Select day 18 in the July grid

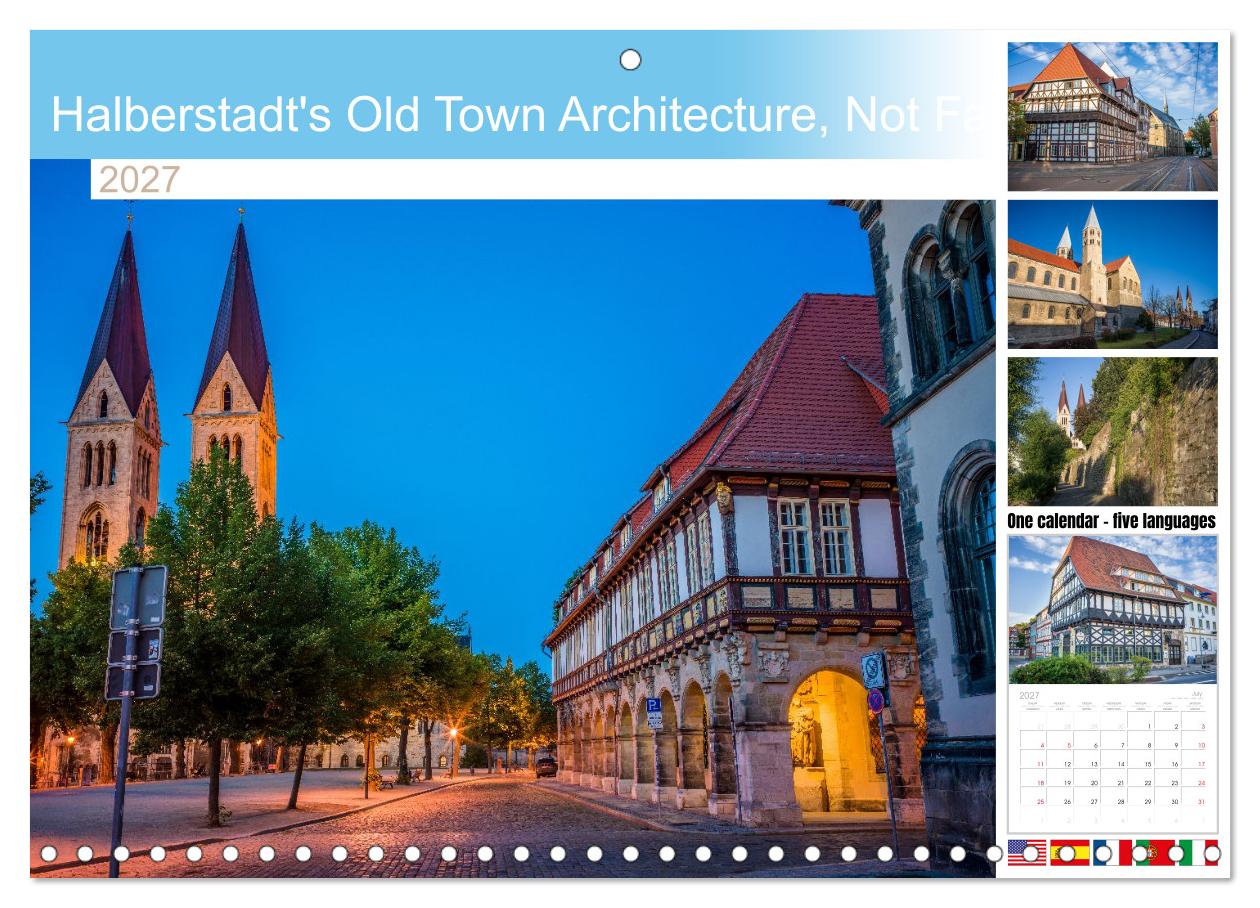(1040, 783)
